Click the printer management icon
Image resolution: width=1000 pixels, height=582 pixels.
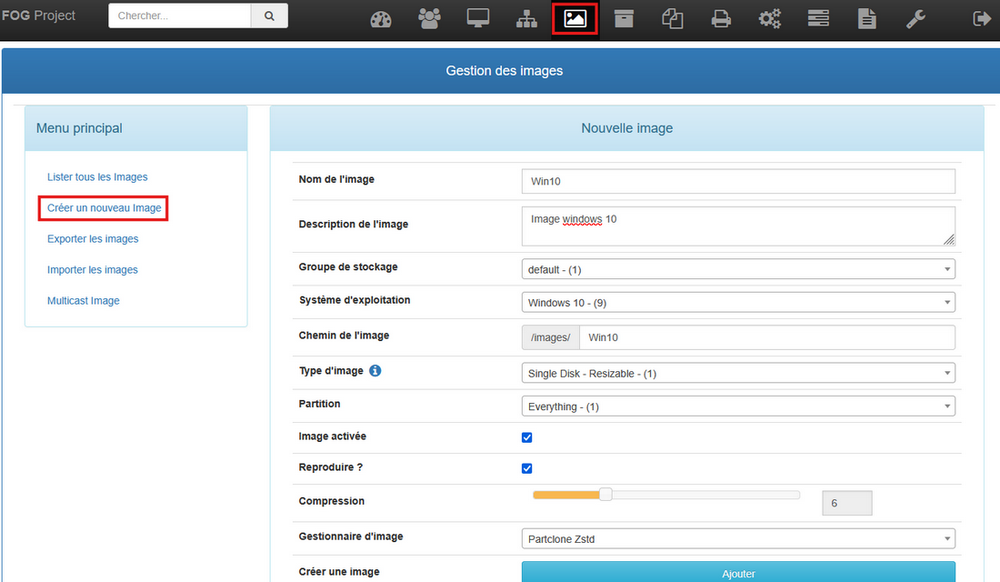point(721,19)
